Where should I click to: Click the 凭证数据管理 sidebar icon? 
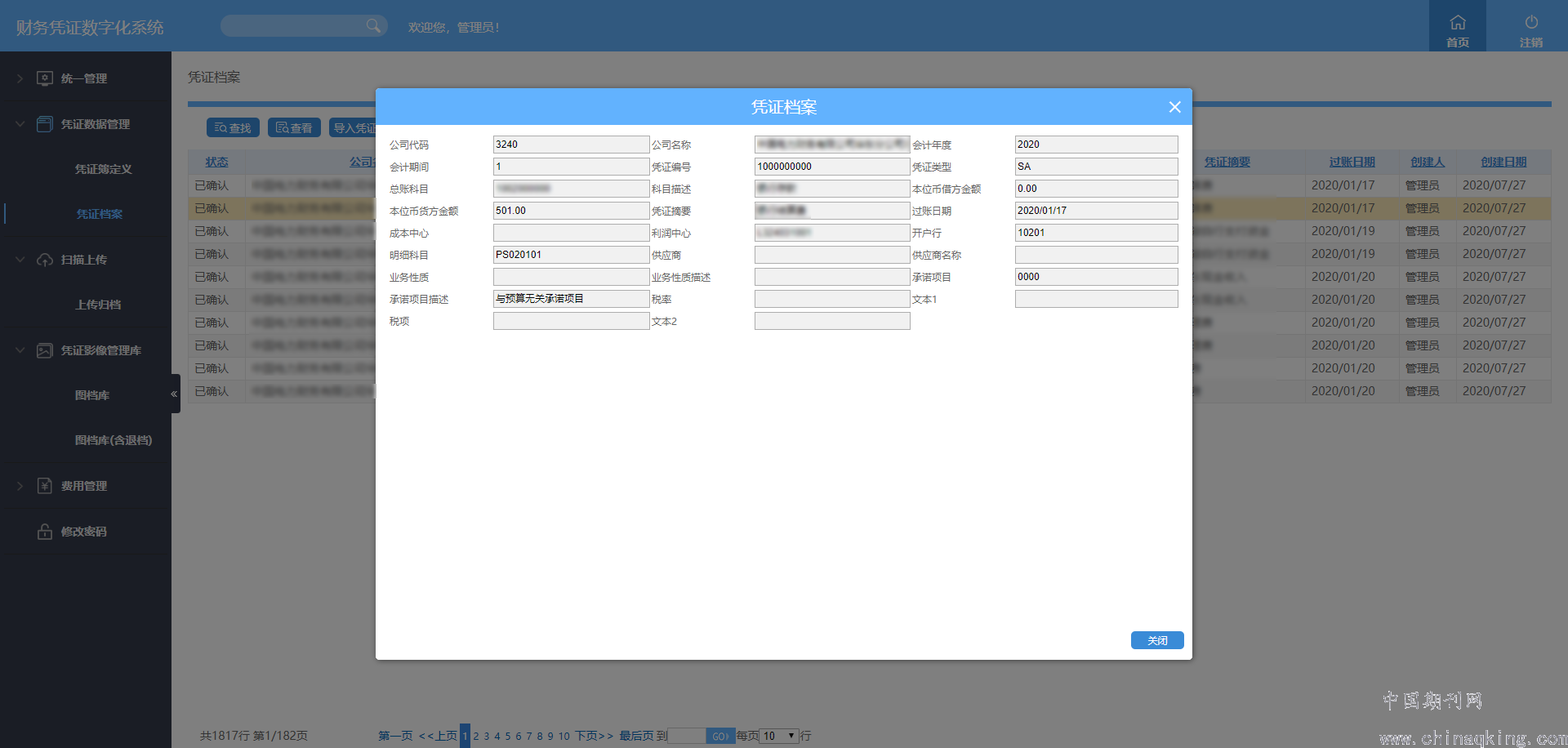pos(45,124)
